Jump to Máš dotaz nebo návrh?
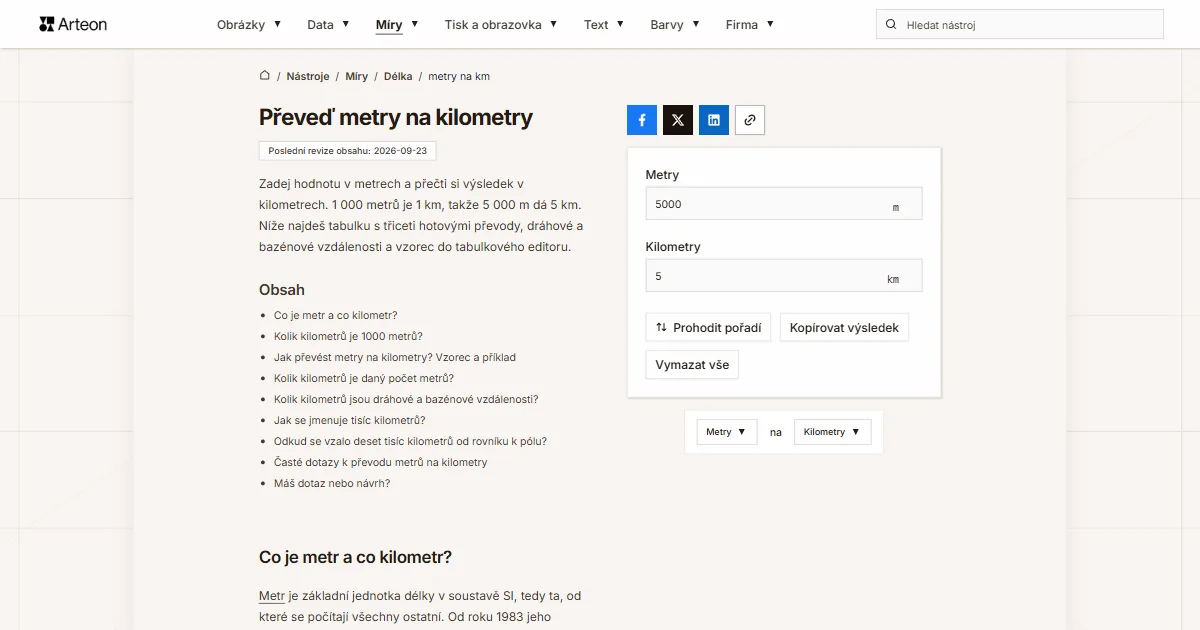 click(332, 483)
